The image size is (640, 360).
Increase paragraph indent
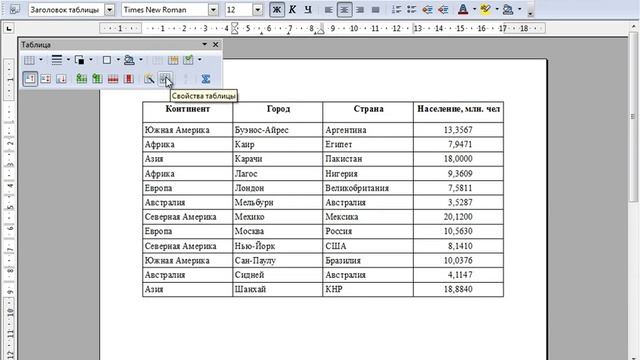pos(443,9)
